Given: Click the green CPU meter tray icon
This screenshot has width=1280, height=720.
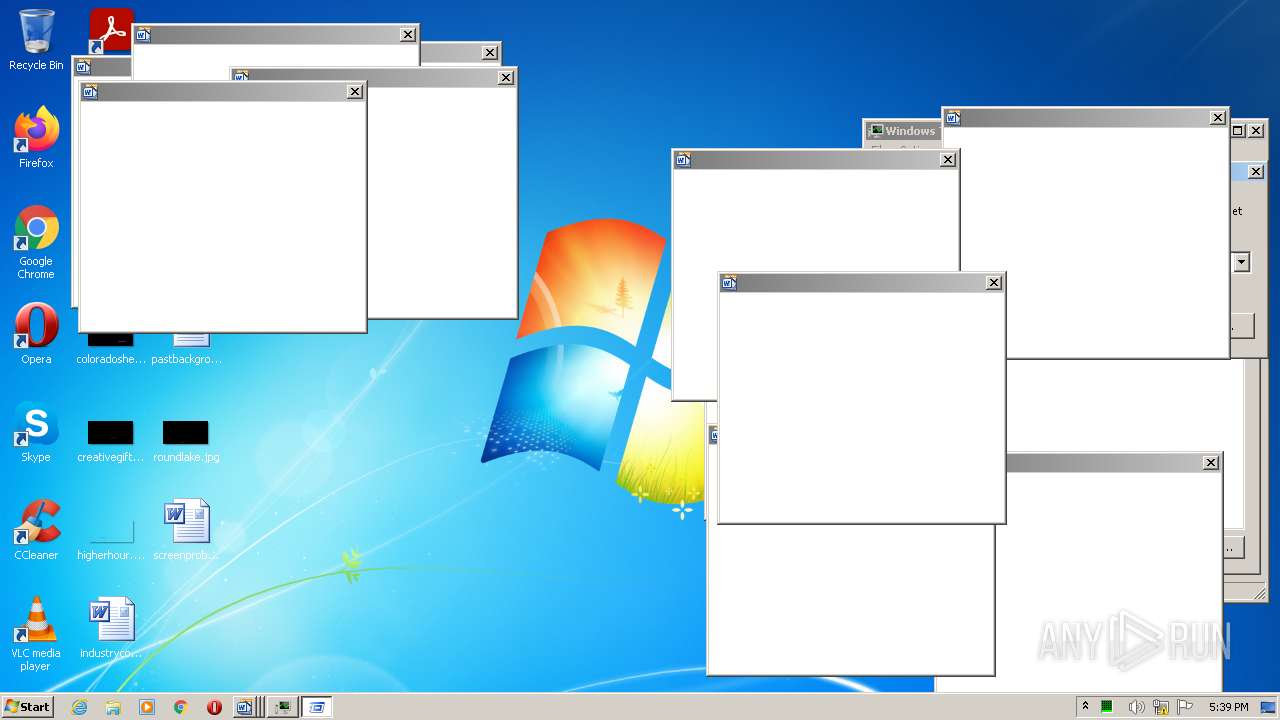Looking at the screenshot, I should 1107,707.
